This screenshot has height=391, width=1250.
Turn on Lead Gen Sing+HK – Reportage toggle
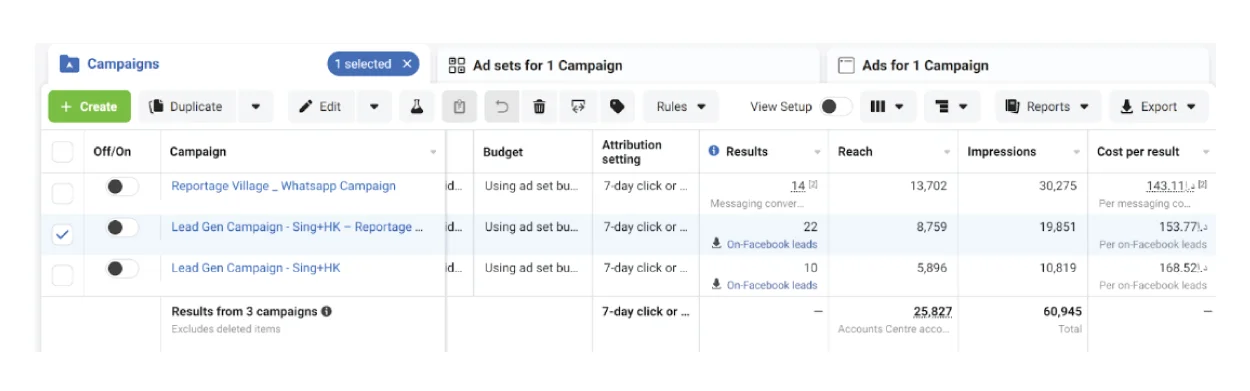tap(122, 227)
